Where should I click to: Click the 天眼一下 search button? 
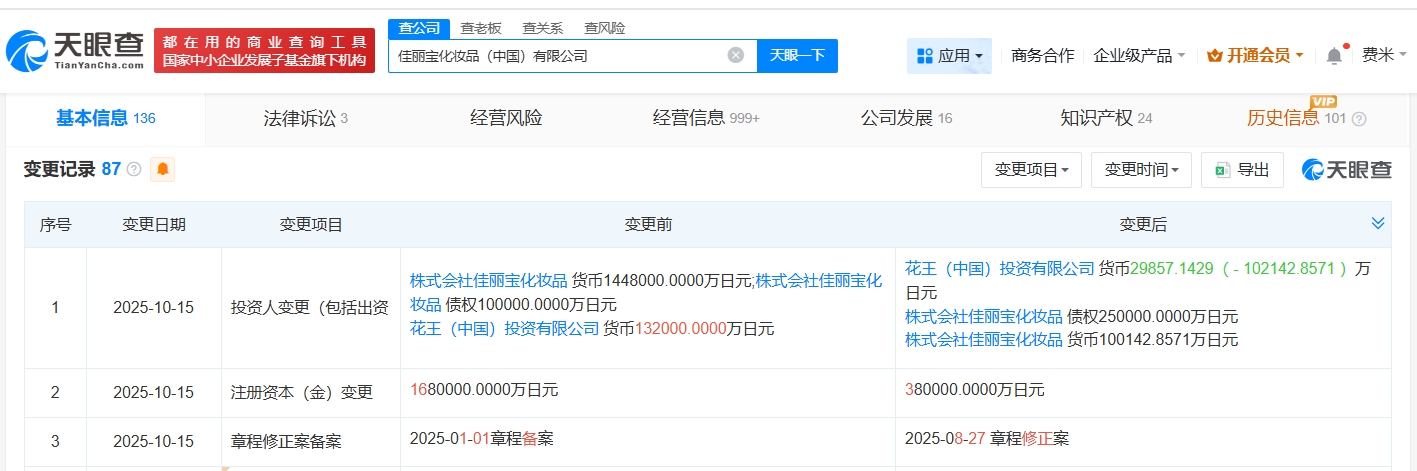[x=797, y=56]
